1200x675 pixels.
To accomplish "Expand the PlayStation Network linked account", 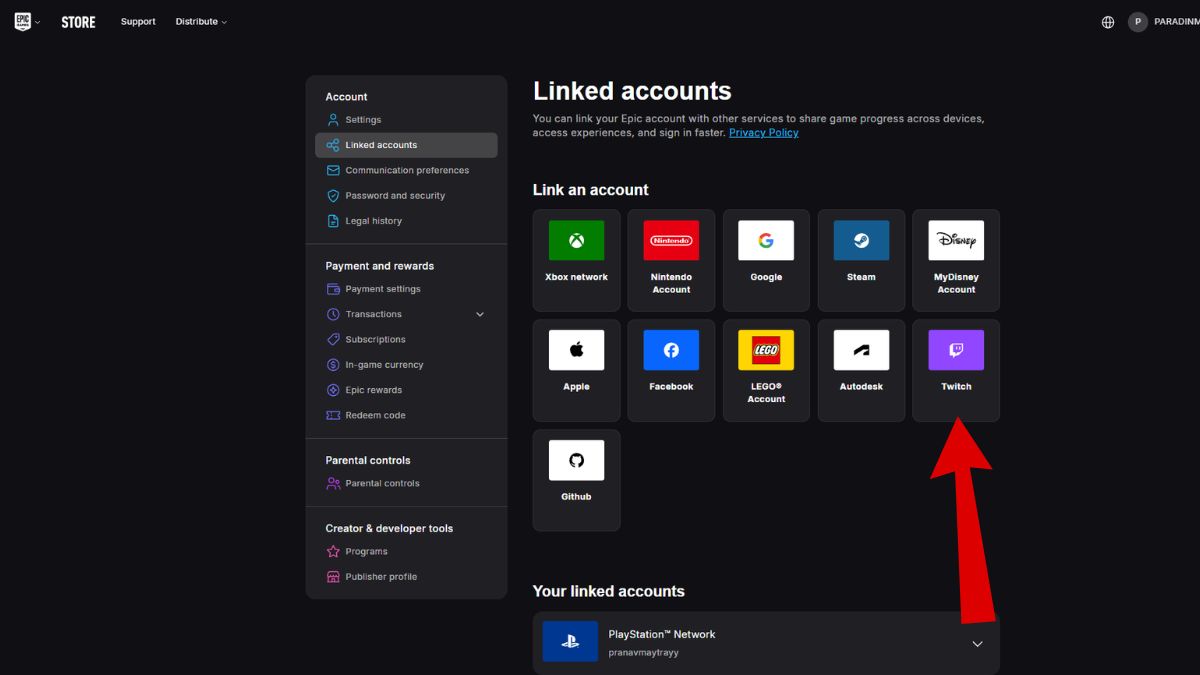I will (x=977, y=644).
